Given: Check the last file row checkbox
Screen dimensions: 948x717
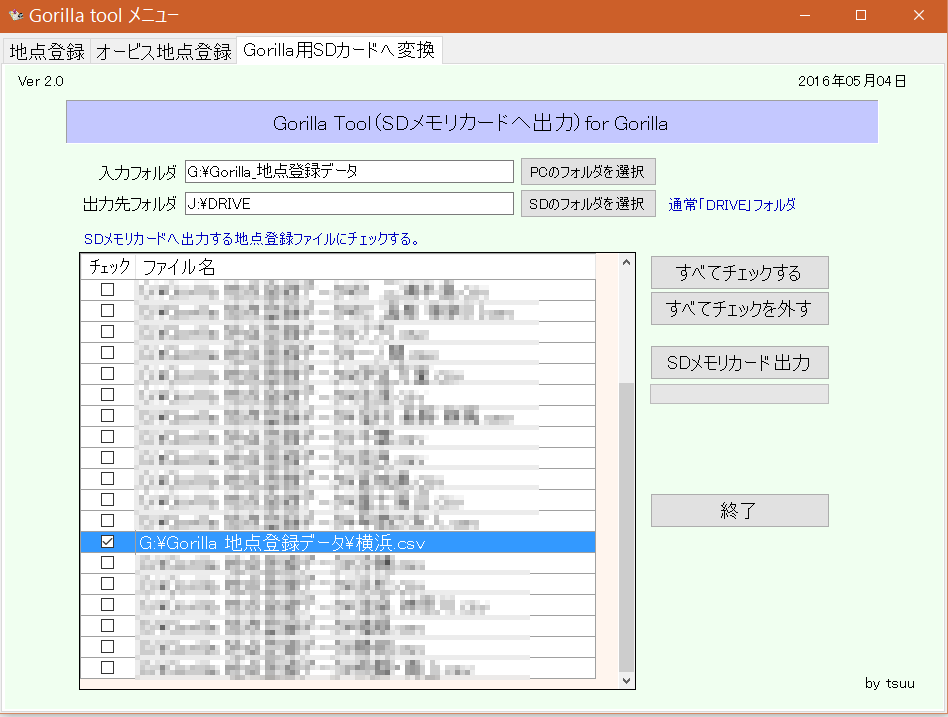Looking at the screenshot, I should pyautogui.click(x=107, y=667).
